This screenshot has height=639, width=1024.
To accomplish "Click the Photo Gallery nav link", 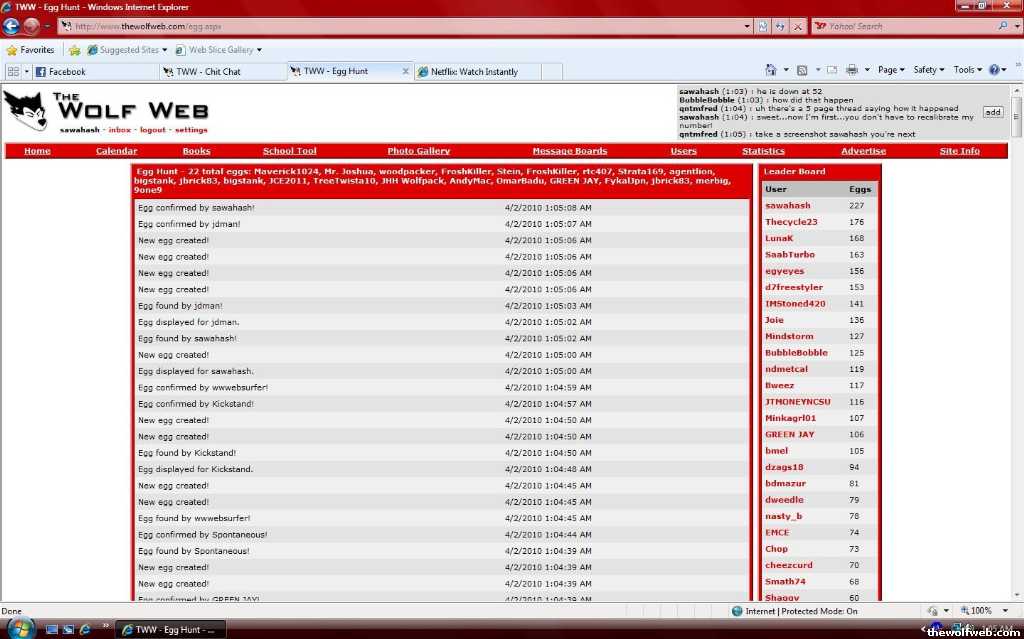I will click(x=418, y=151).
